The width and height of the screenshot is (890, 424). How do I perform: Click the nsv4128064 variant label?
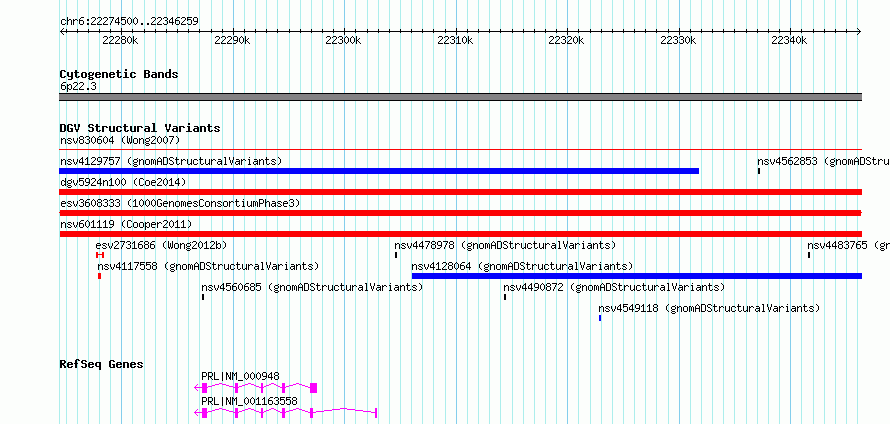[522, 266]
